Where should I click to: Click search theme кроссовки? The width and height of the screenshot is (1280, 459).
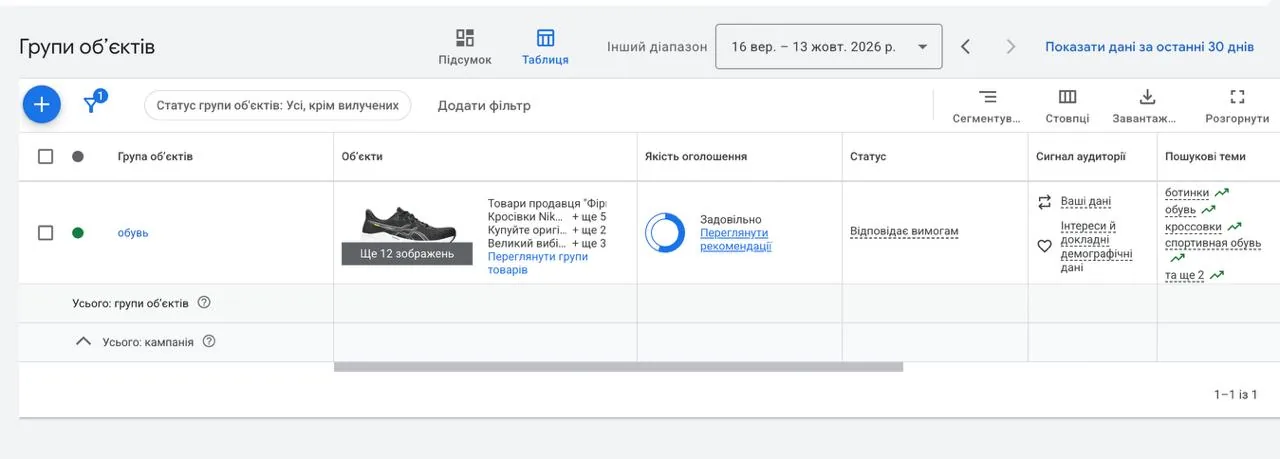click(1193, 226)
